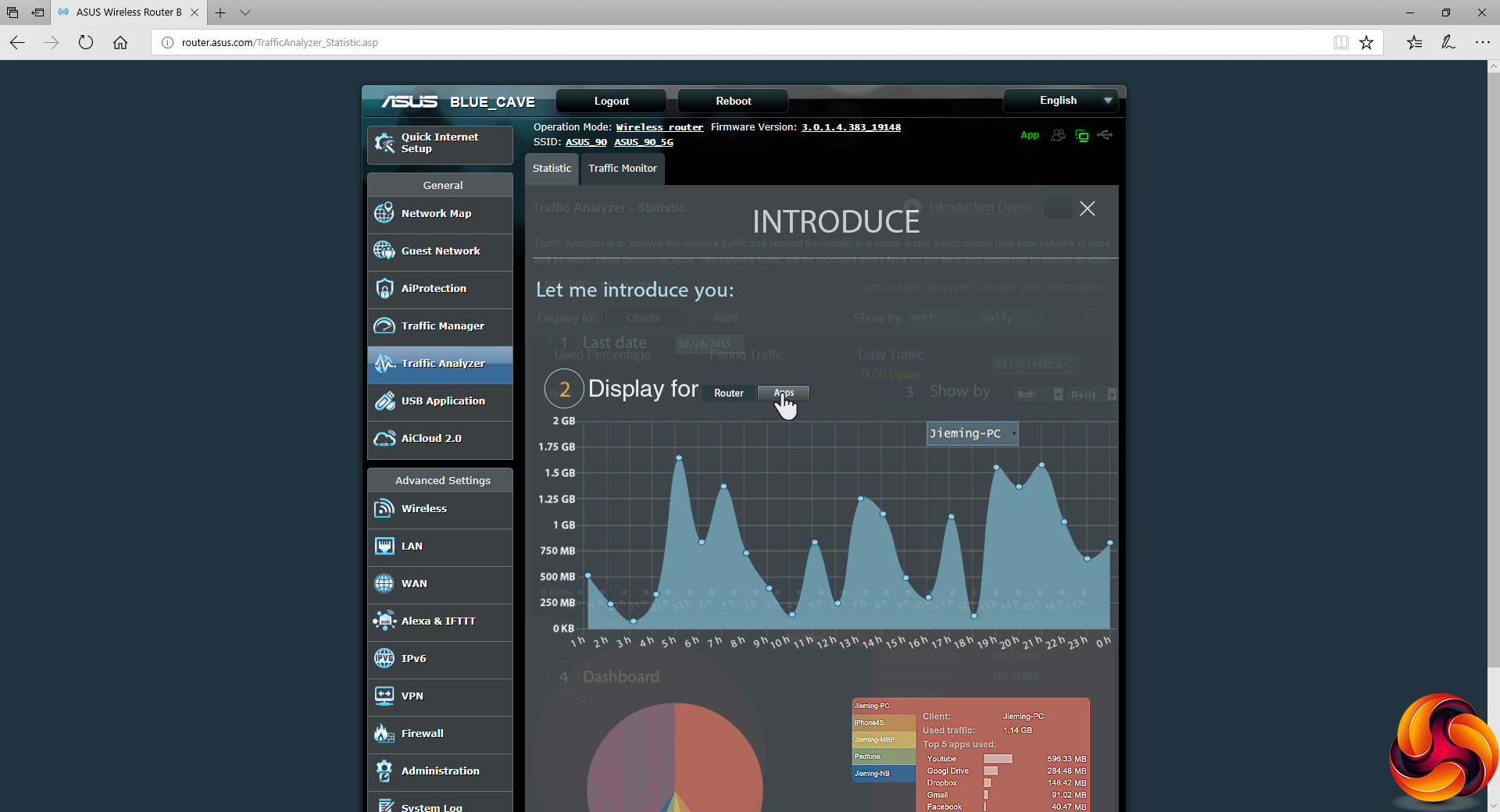
Task: Open the Network Map globe icon
Action: (x=384, y=213)
